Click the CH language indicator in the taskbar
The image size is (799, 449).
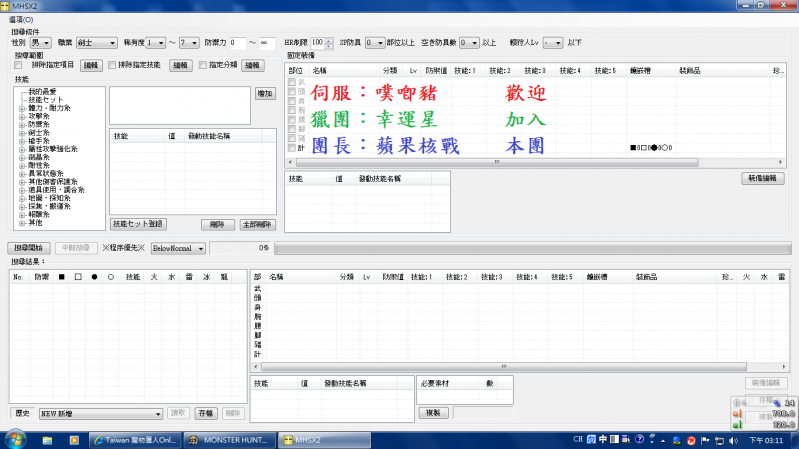578,439
